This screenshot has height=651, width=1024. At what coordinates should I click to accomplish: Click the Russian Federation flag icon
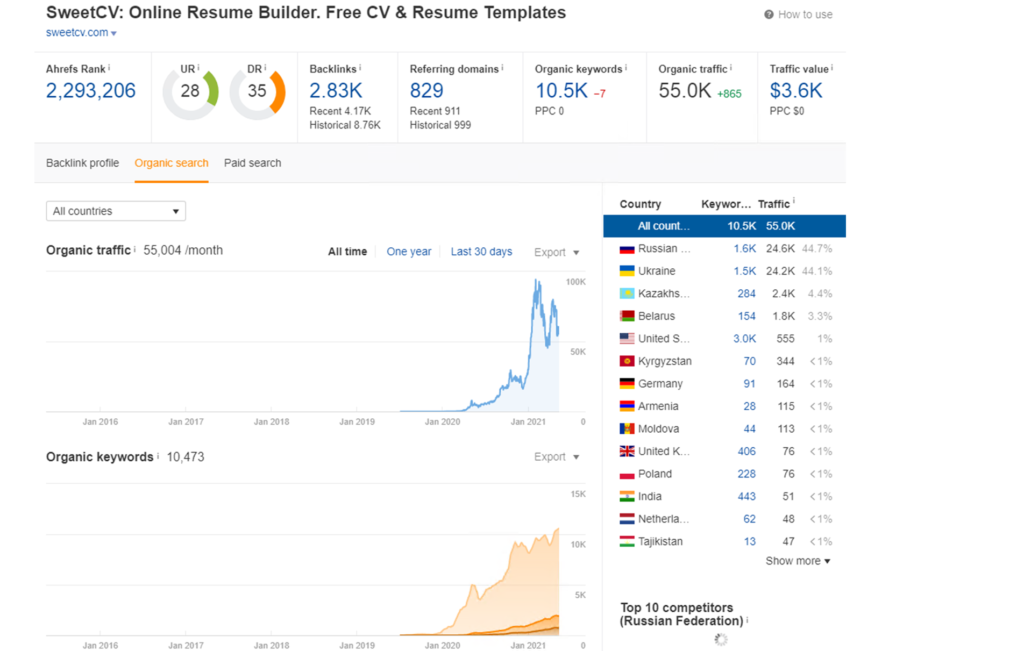tap(627, 249)
